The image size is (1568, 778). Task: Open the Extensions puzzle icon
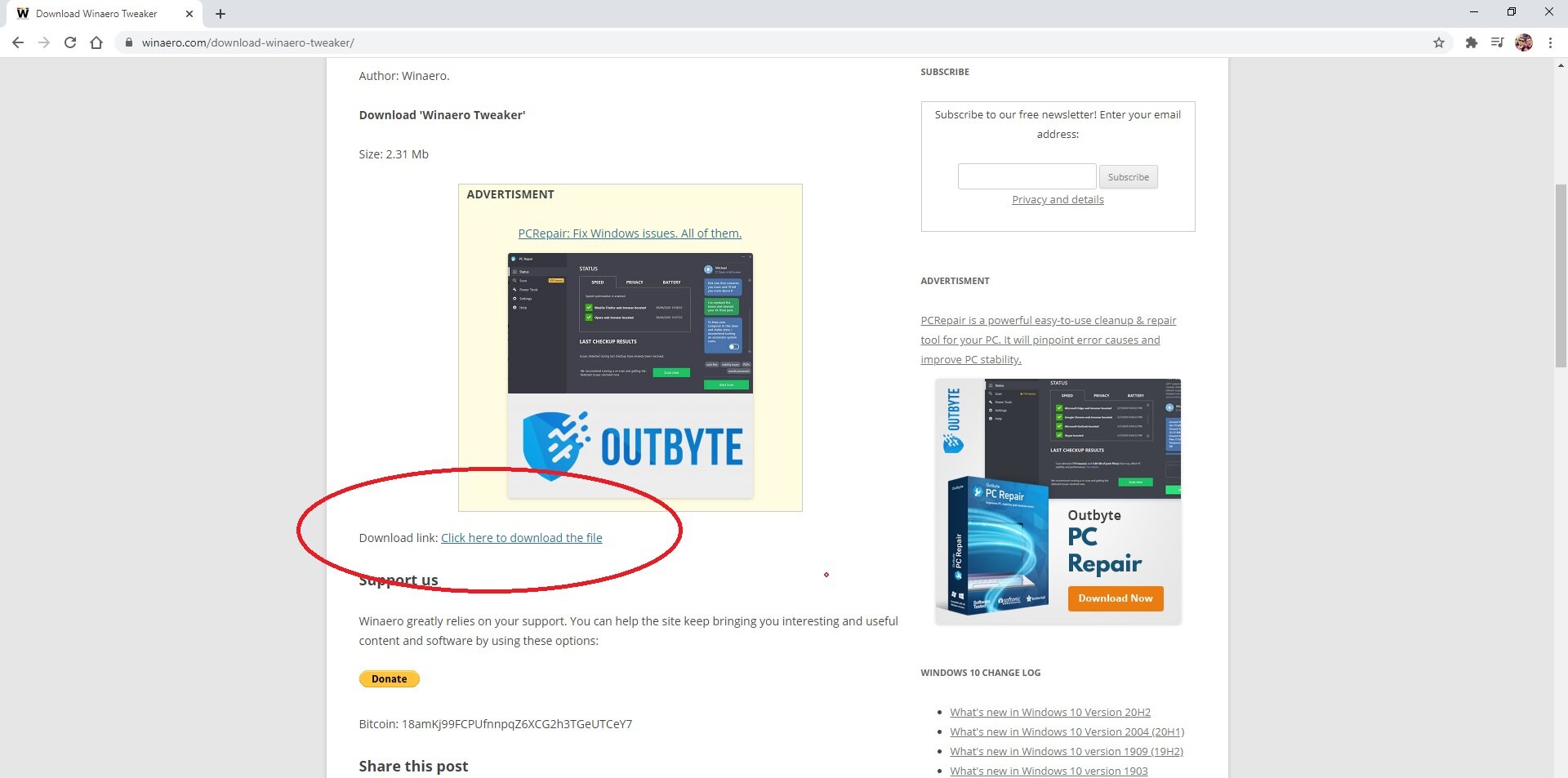point(1471,42)
